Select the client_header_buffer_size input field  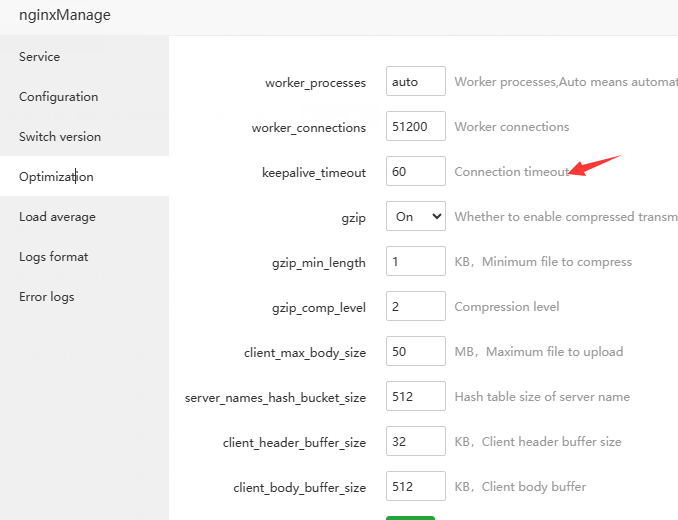point(416,442)
